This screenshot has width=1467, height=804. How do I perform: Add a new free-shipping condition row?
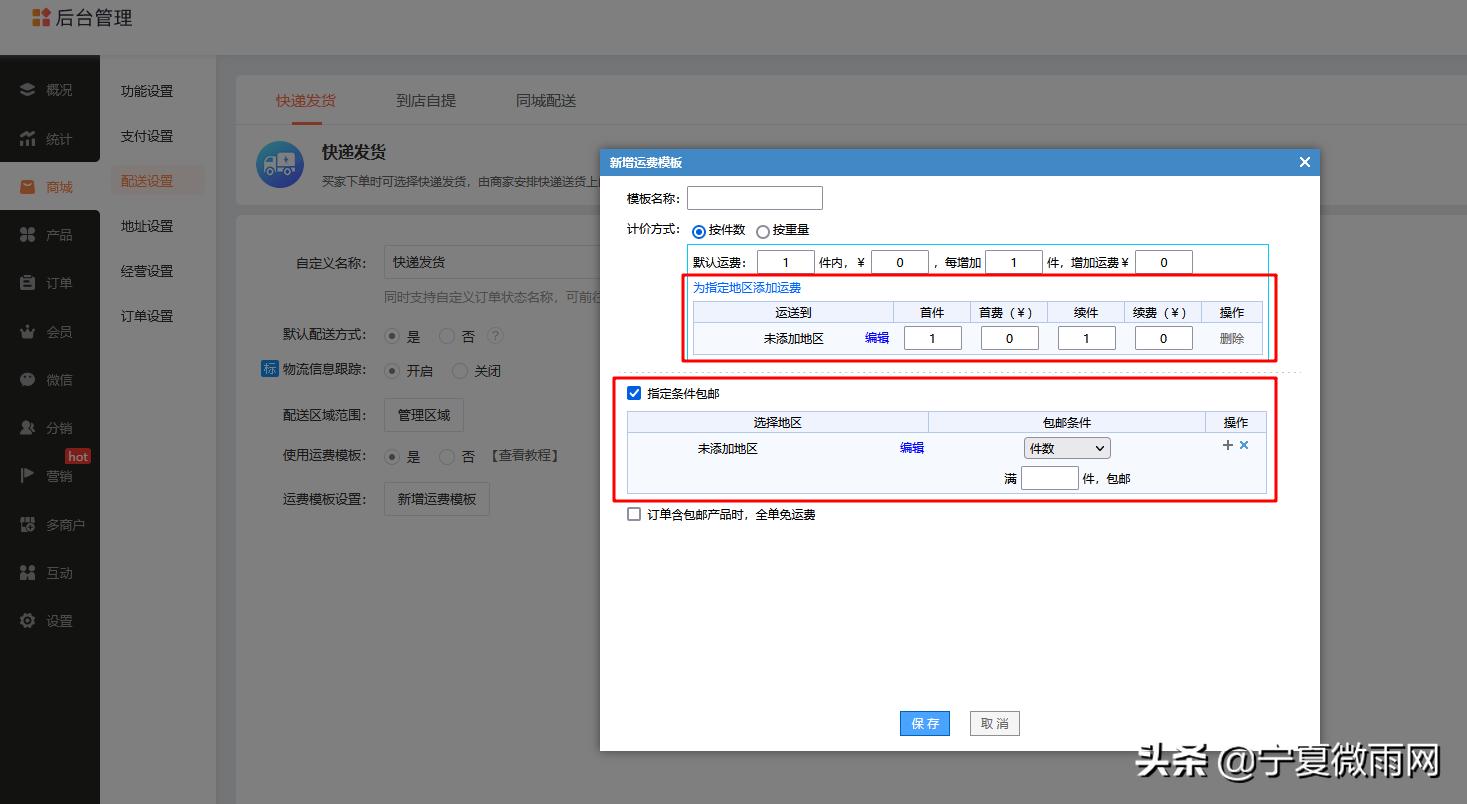pos(1227,445)
